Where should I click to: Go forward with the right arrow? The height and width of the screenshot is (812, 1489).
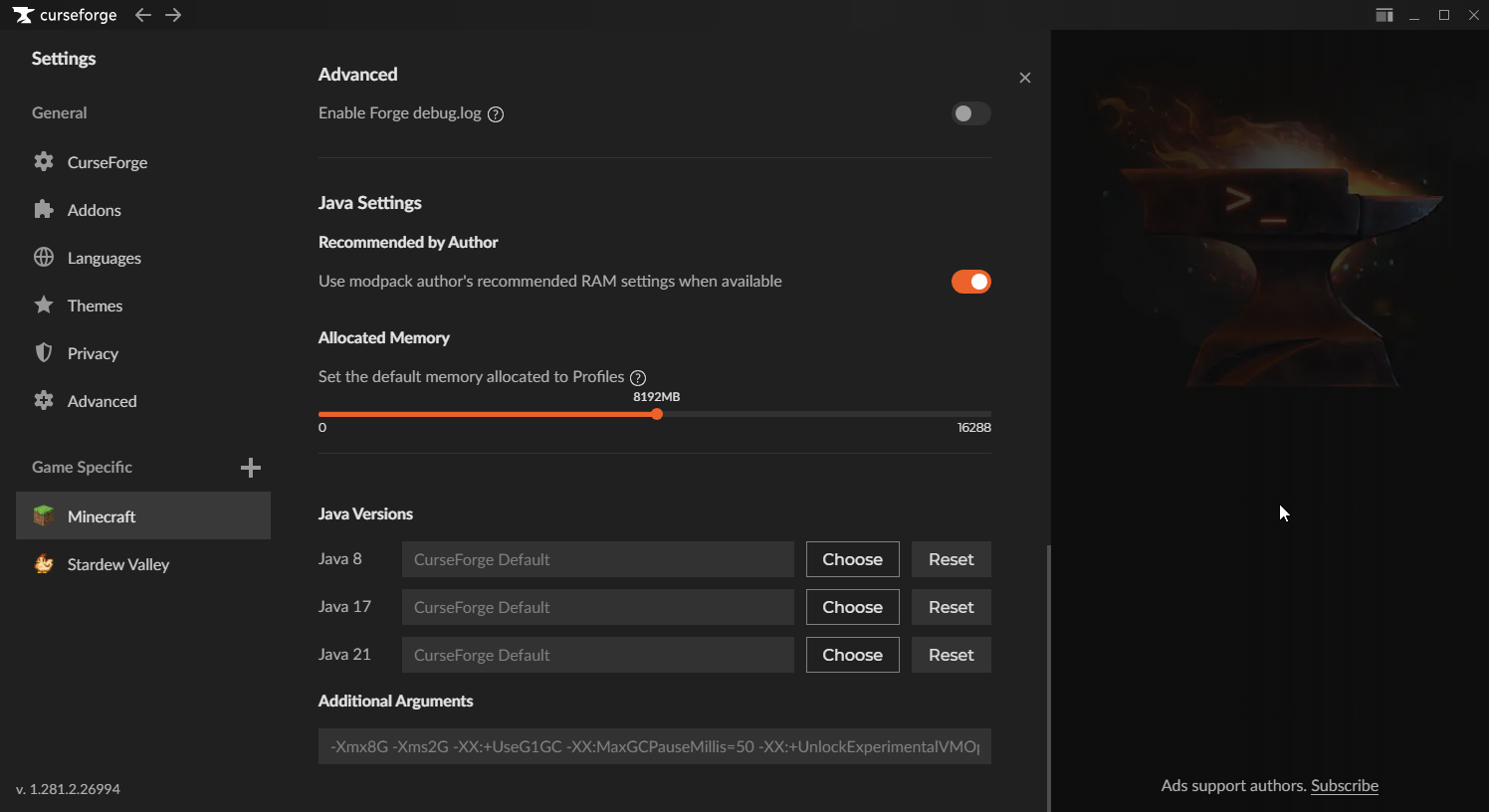pyautogui.click(x=173, y=15)
